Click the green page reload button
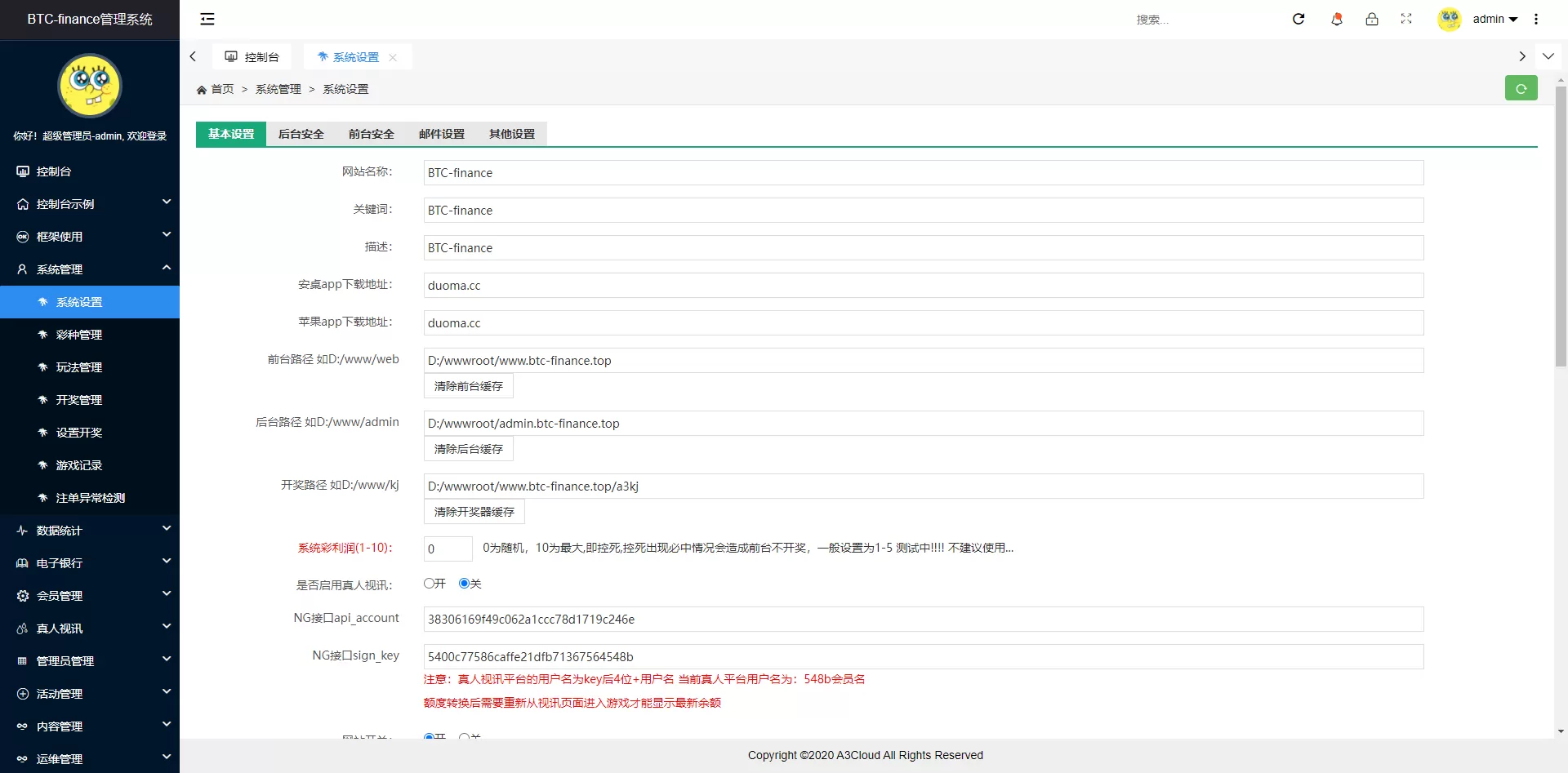Screen dimensions: 1568x773 pos(1521,88)
